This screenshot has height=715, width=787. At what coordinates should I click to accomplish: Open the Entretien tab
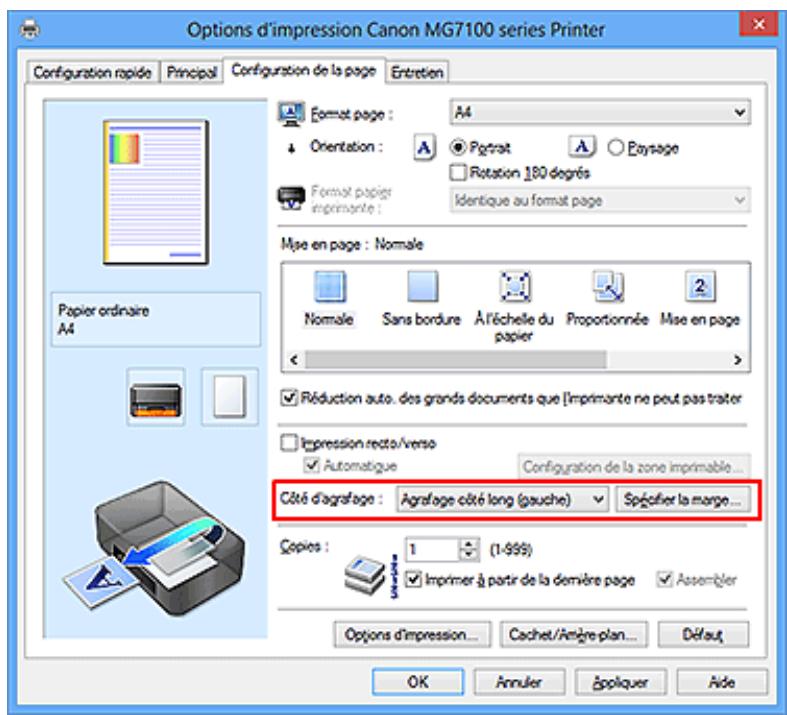pos(417,73)
